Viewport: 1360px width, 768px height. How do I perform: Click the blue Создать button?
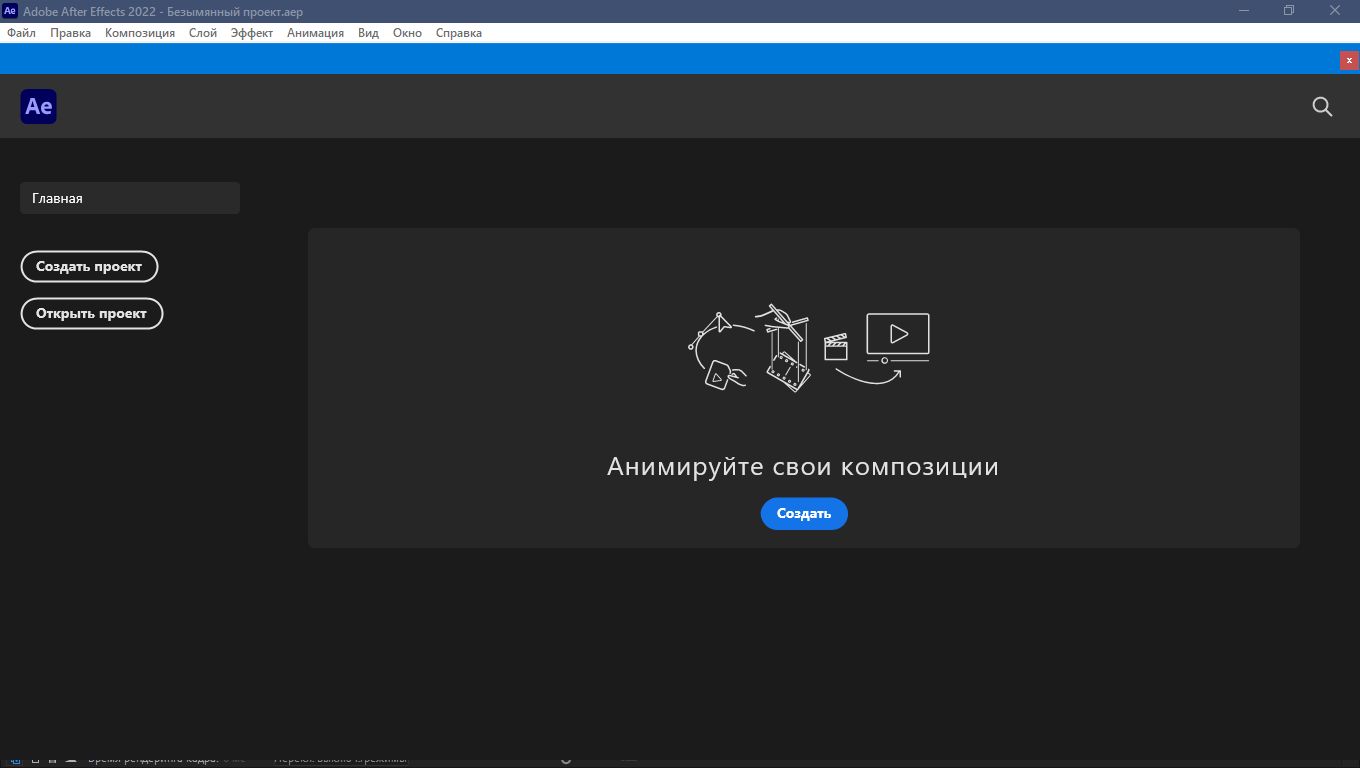(804, 514)
